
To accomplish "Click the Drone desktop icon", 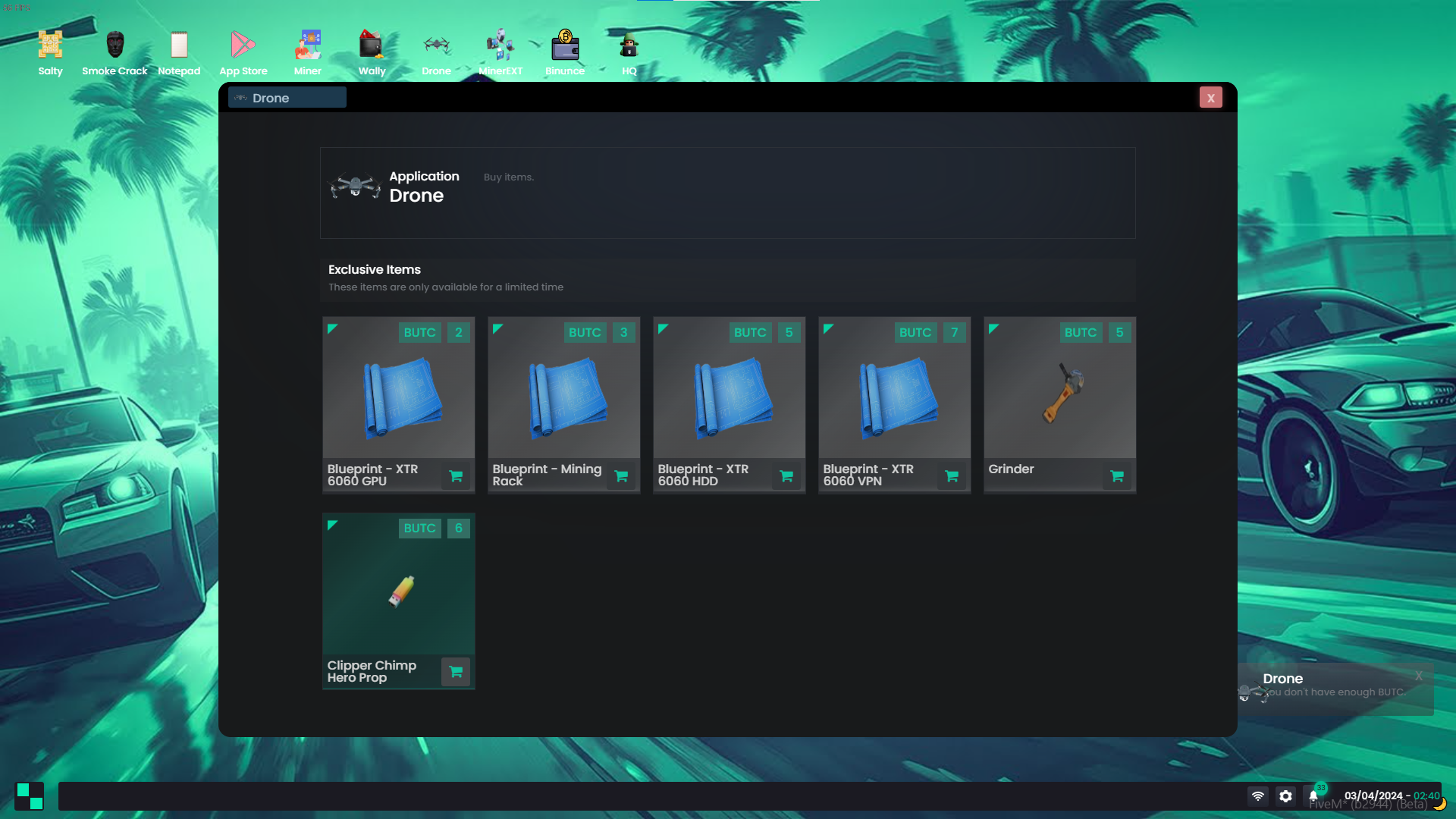I will (x=436, y=53).
